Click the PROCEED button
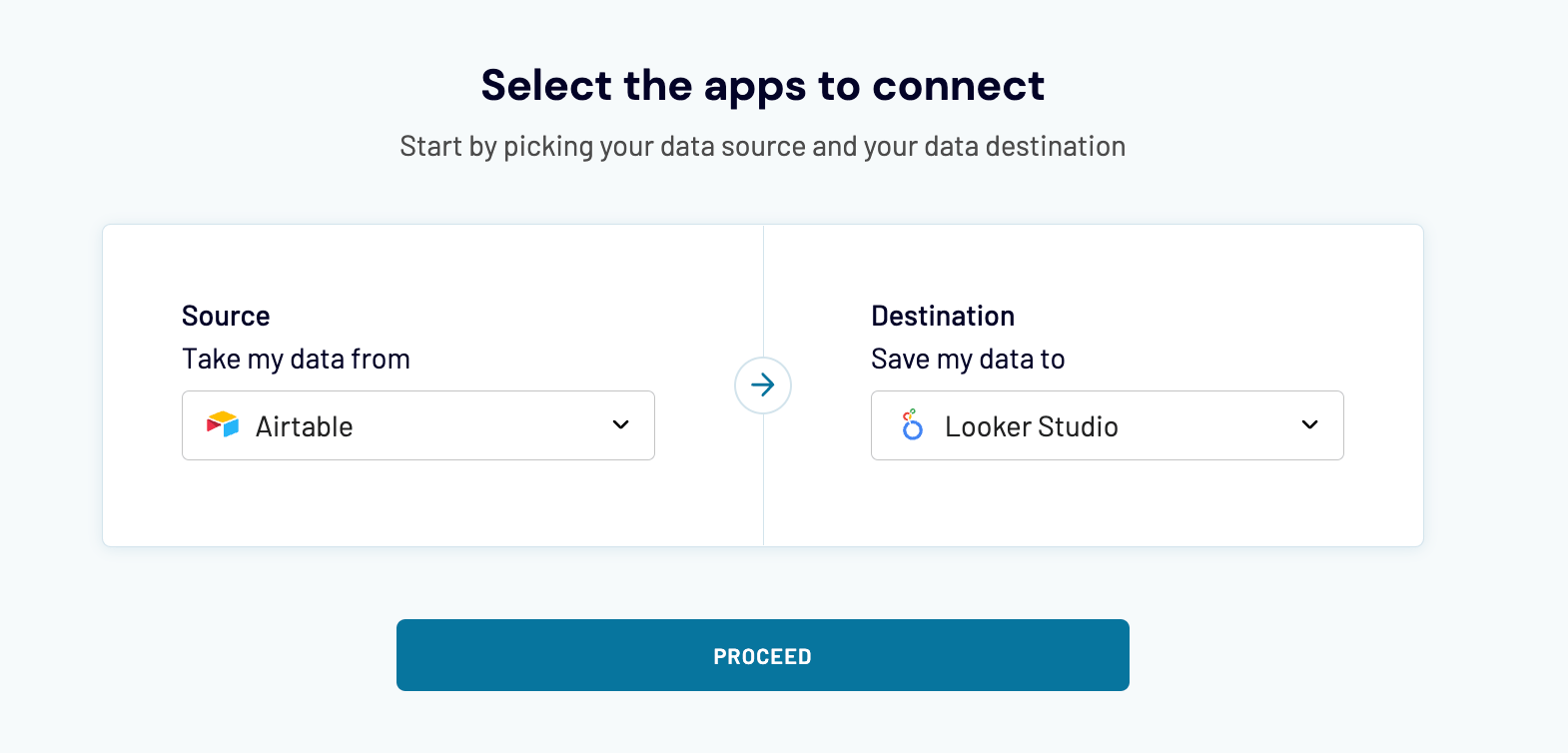The height and width of the screenshot is (753, 1568). click(x=762, y=655)
